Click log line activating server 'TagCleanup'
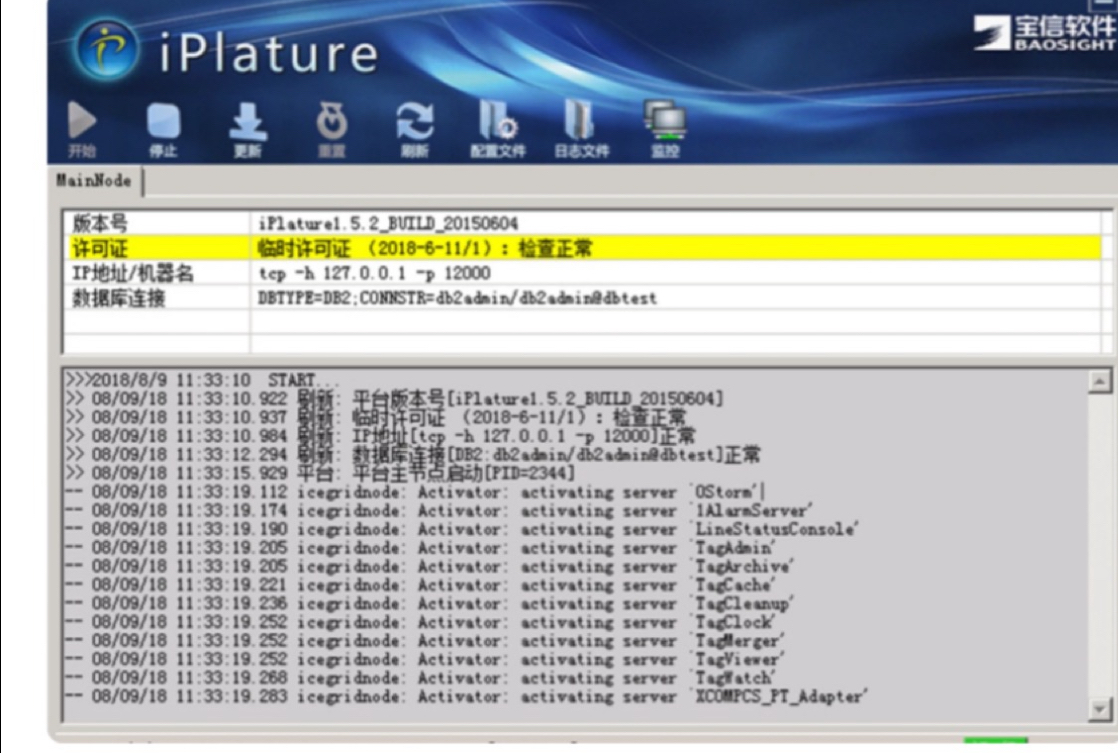1118x753 pixels. click(430, 603)
